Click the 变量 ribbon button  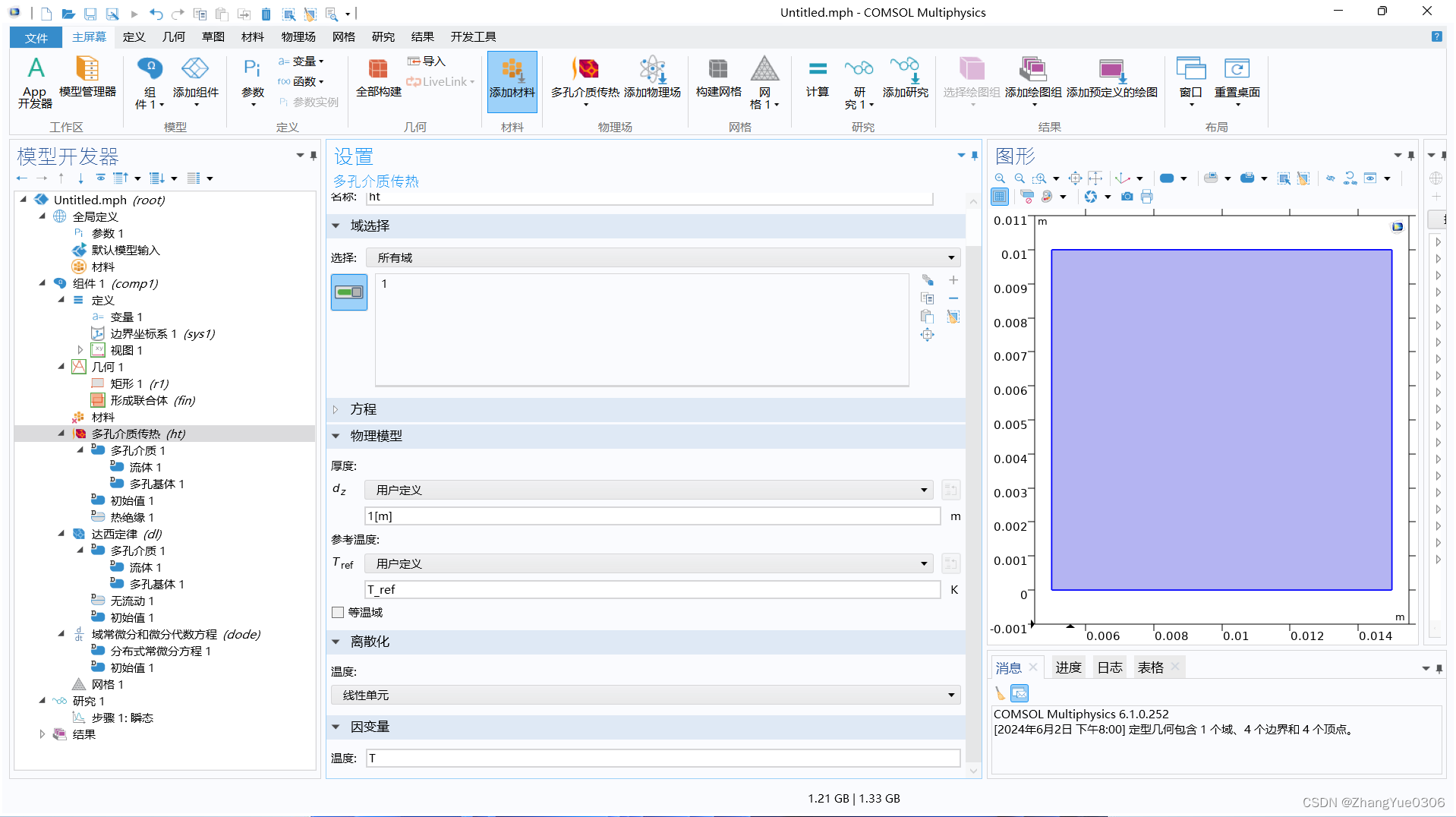click(x=301, y=61)
